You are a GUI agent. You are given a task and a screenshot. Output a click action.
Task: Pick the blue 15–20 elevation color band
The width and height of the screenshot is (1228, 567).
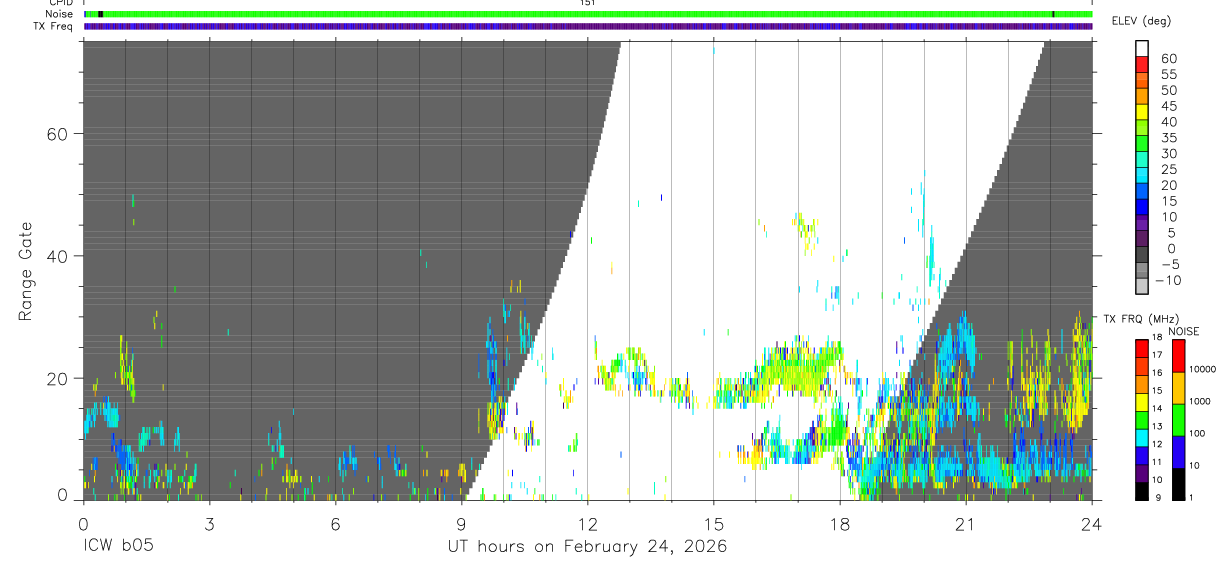(1142, 192)
